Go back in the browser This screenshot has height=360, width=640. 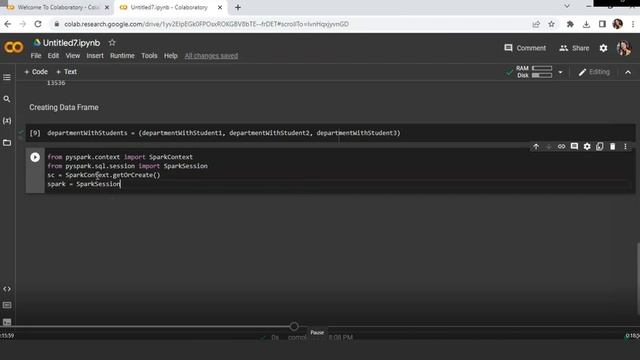pos(8,24)
